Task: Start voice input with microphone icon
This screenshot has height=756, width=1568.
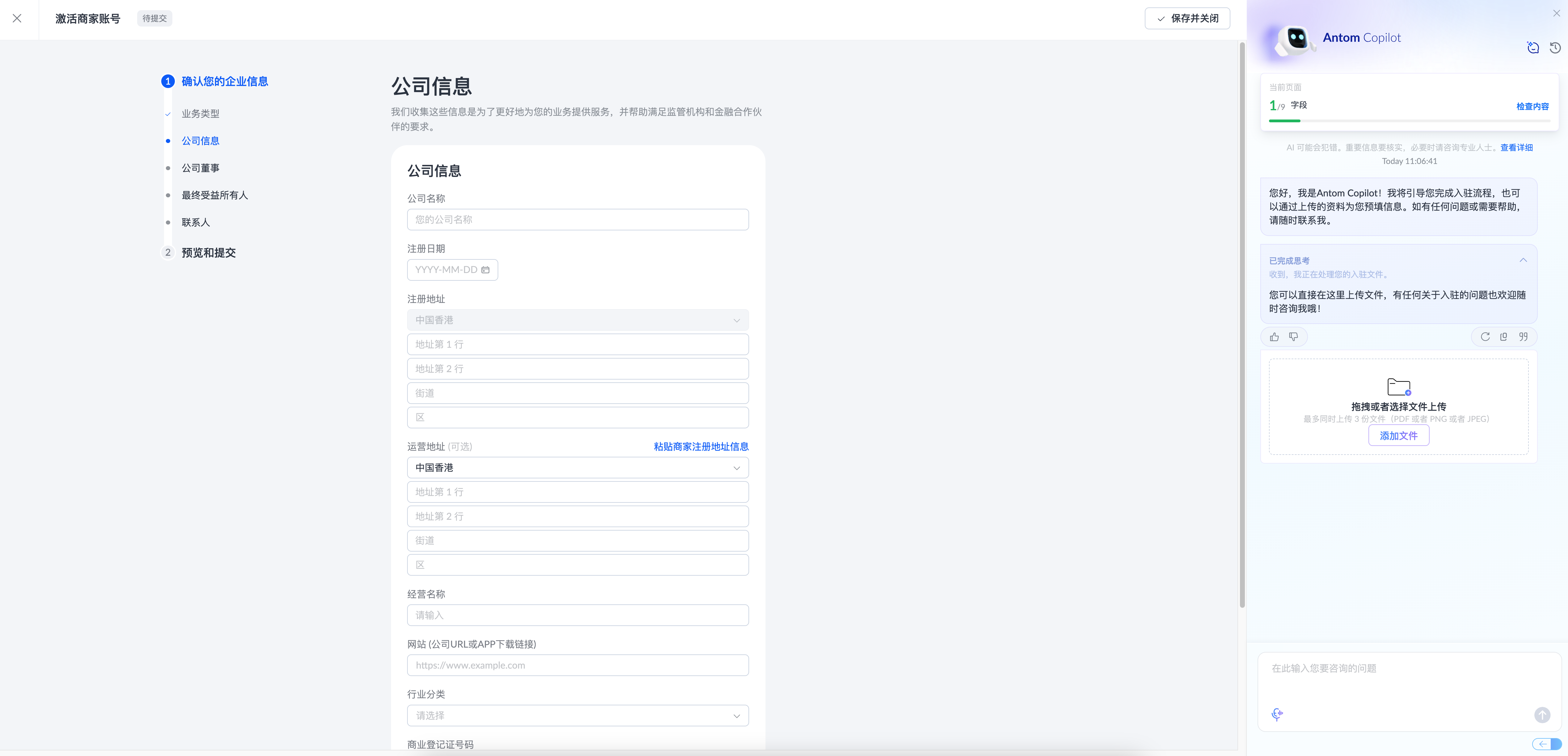Action: 1277,714
